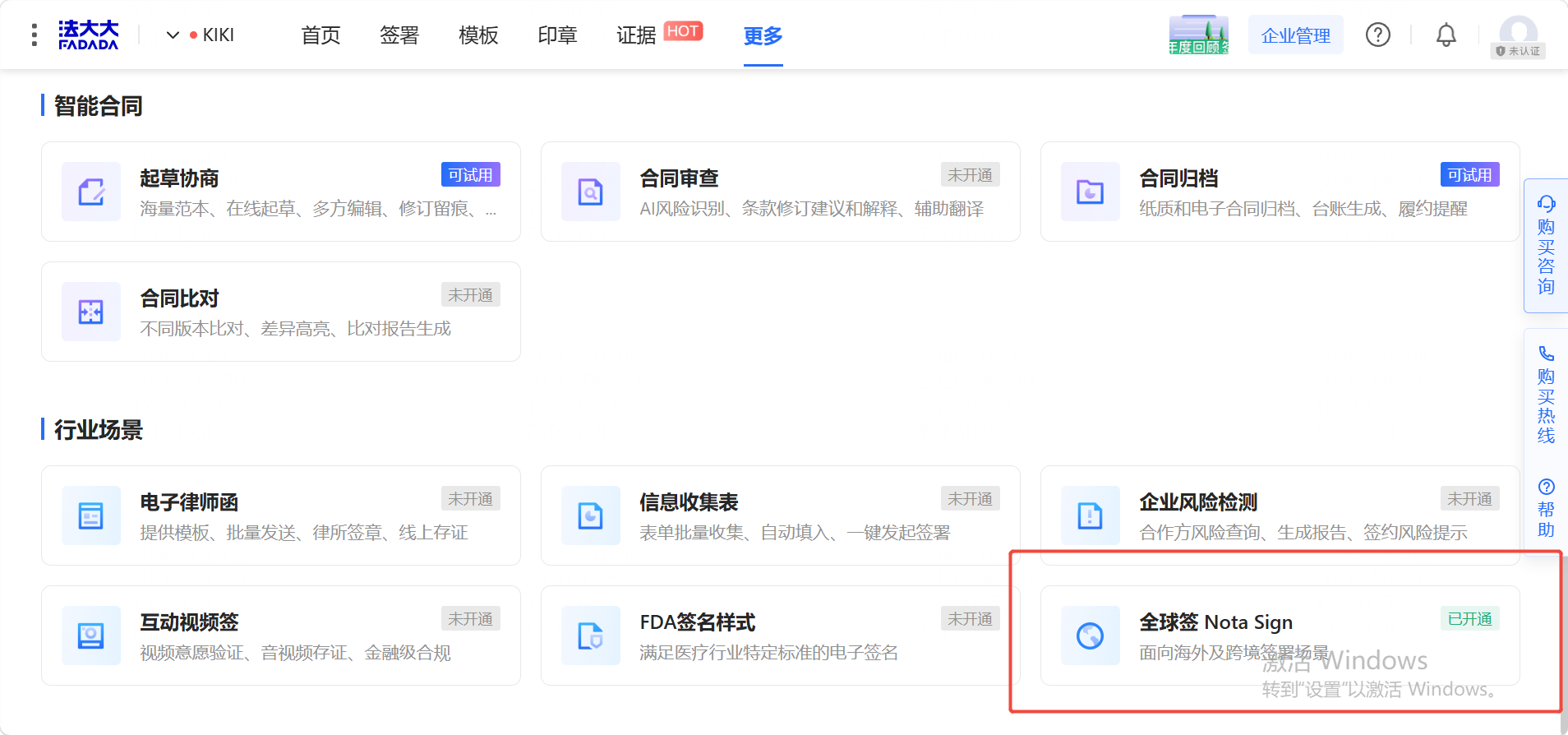Click the 互动视频签 video icon

coord(91,636)
